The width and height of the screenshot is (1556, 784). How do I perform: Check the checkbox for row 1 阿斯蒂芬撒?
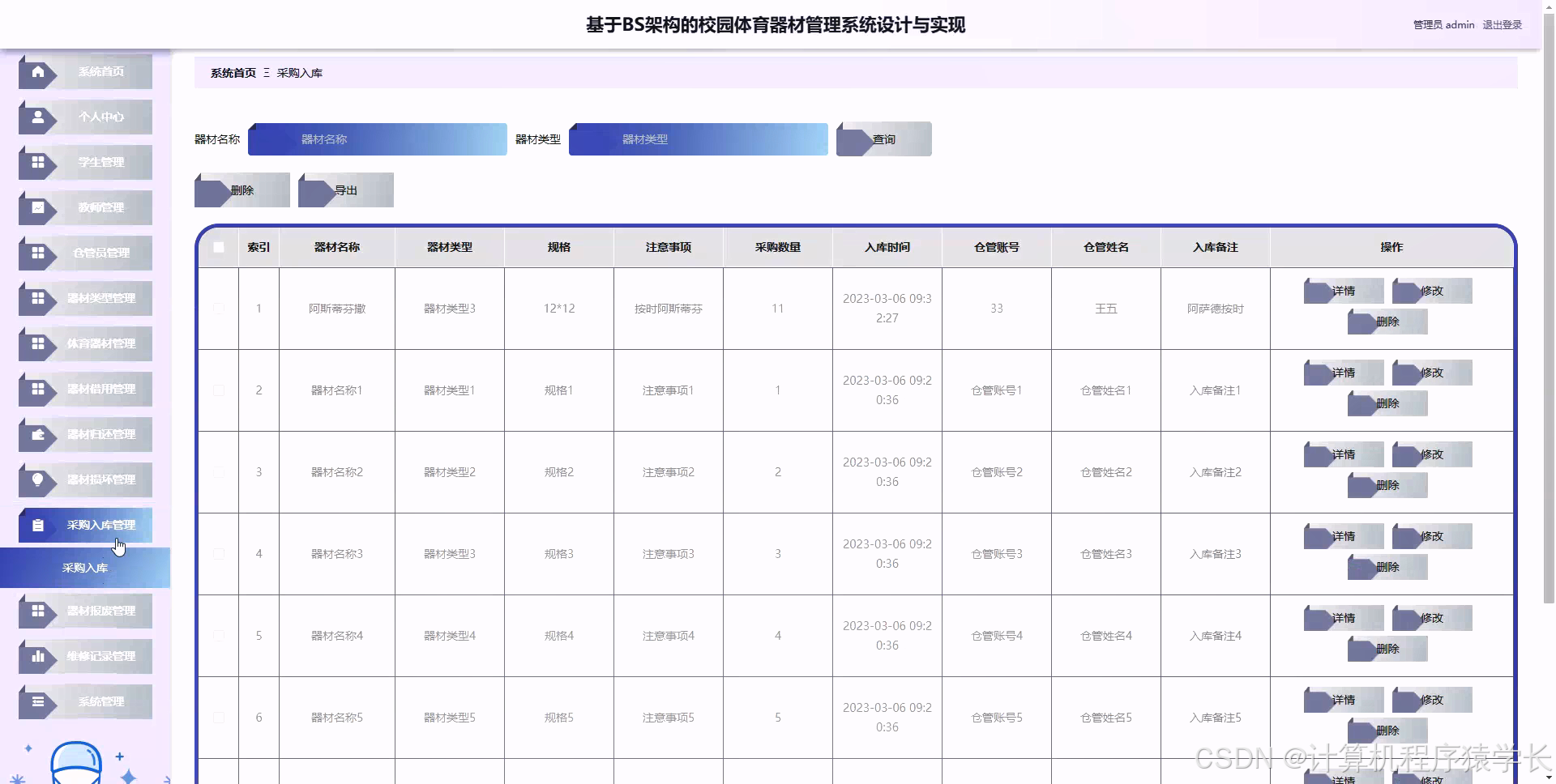click(x=219, y=309)
